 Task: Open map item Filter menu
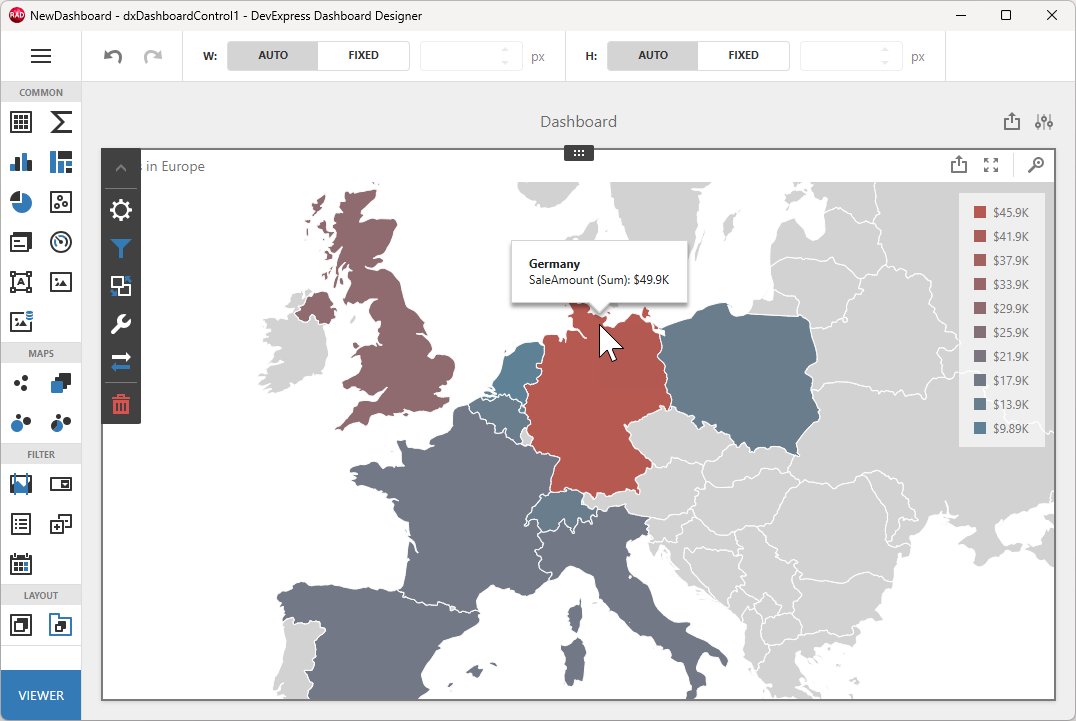(x=121, y=248)
